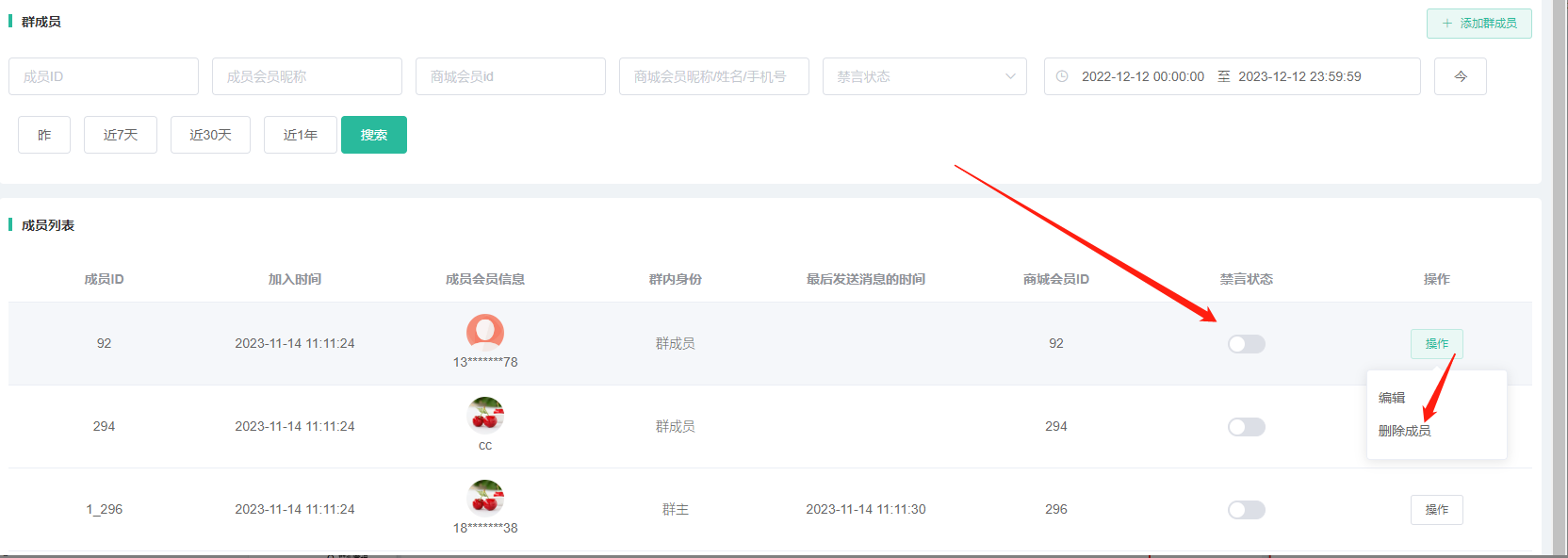Select the 近7天 quick filter

tap(121, 135)
